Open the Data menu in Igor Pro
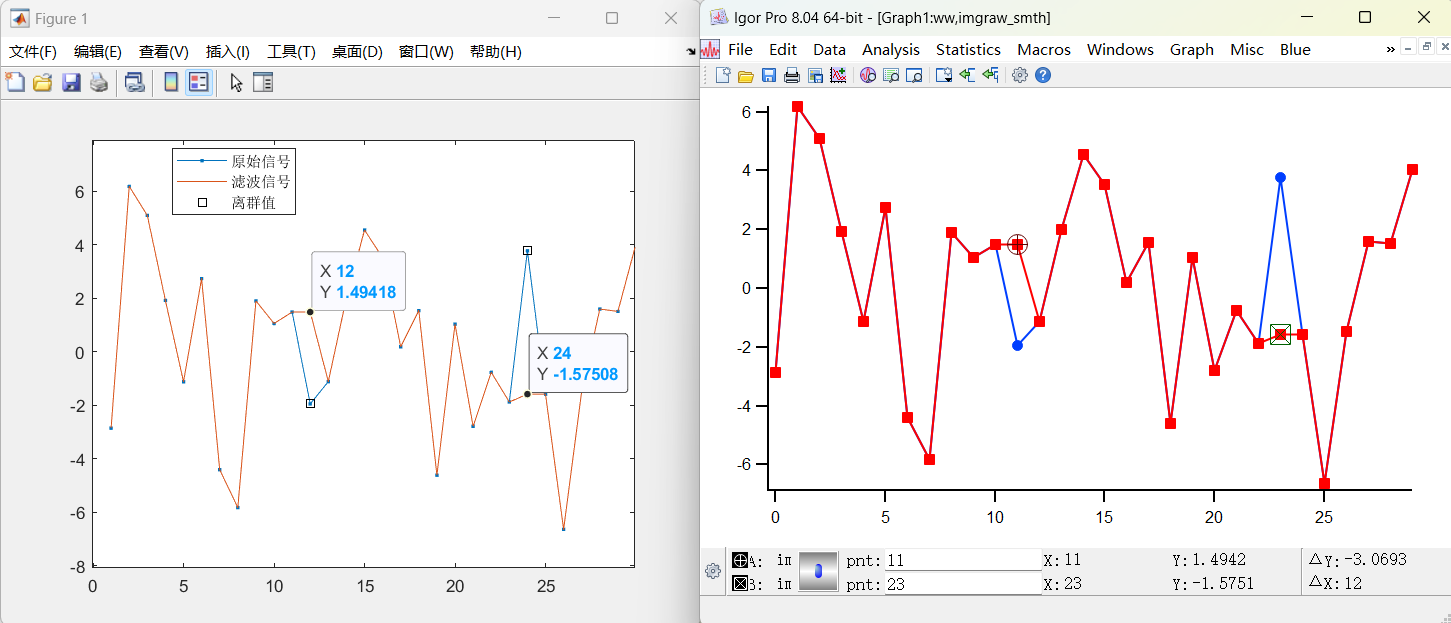This screenshot has height=623, width=1451. (x=829, y=49)
